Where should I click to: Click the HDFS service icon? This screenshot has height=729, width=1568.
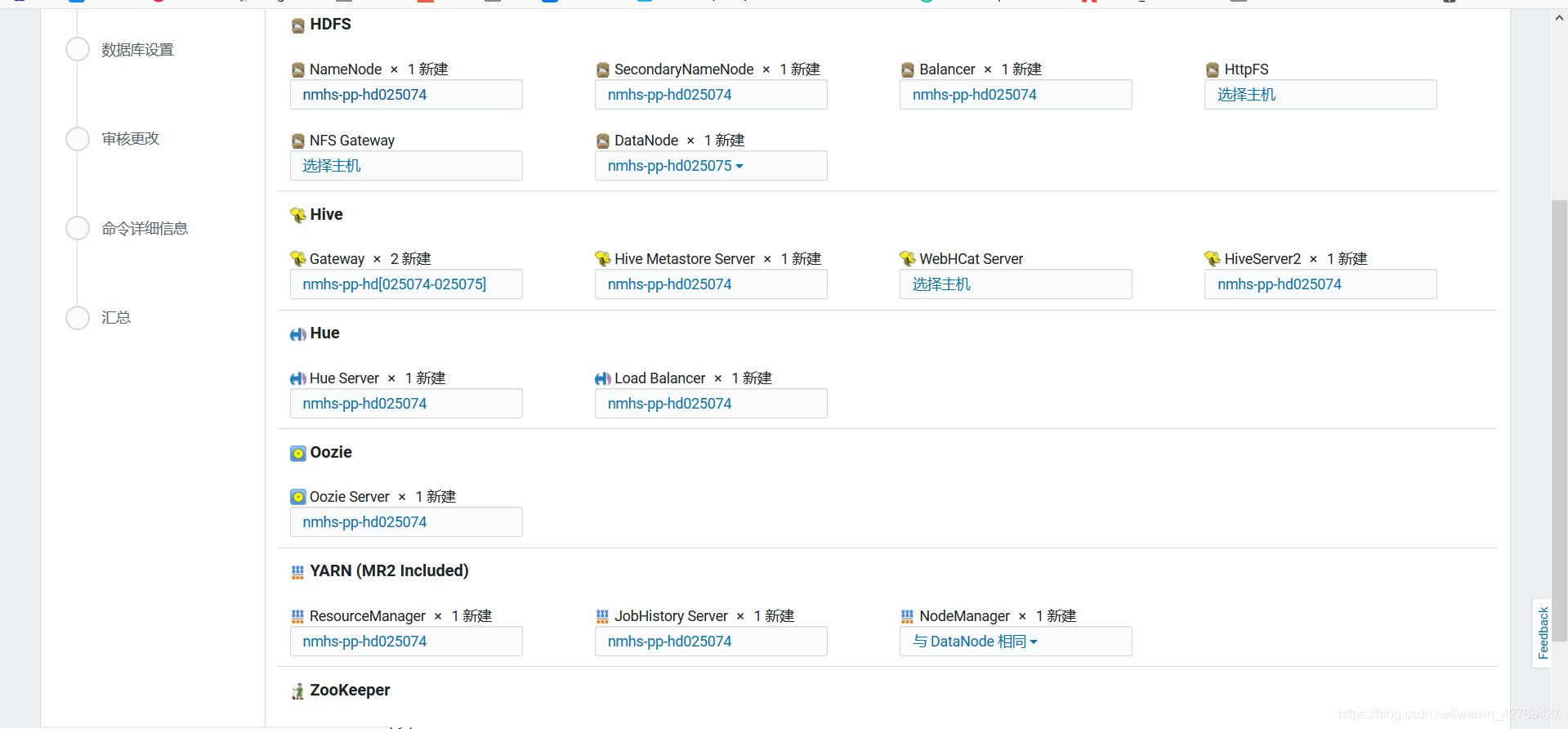coord(298,26)
